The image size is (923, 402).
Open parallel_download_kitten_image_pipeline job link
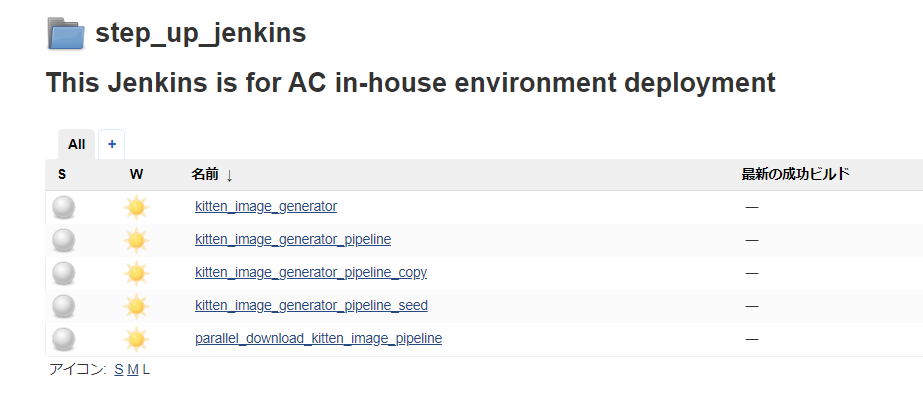click(x=318, y=339)
